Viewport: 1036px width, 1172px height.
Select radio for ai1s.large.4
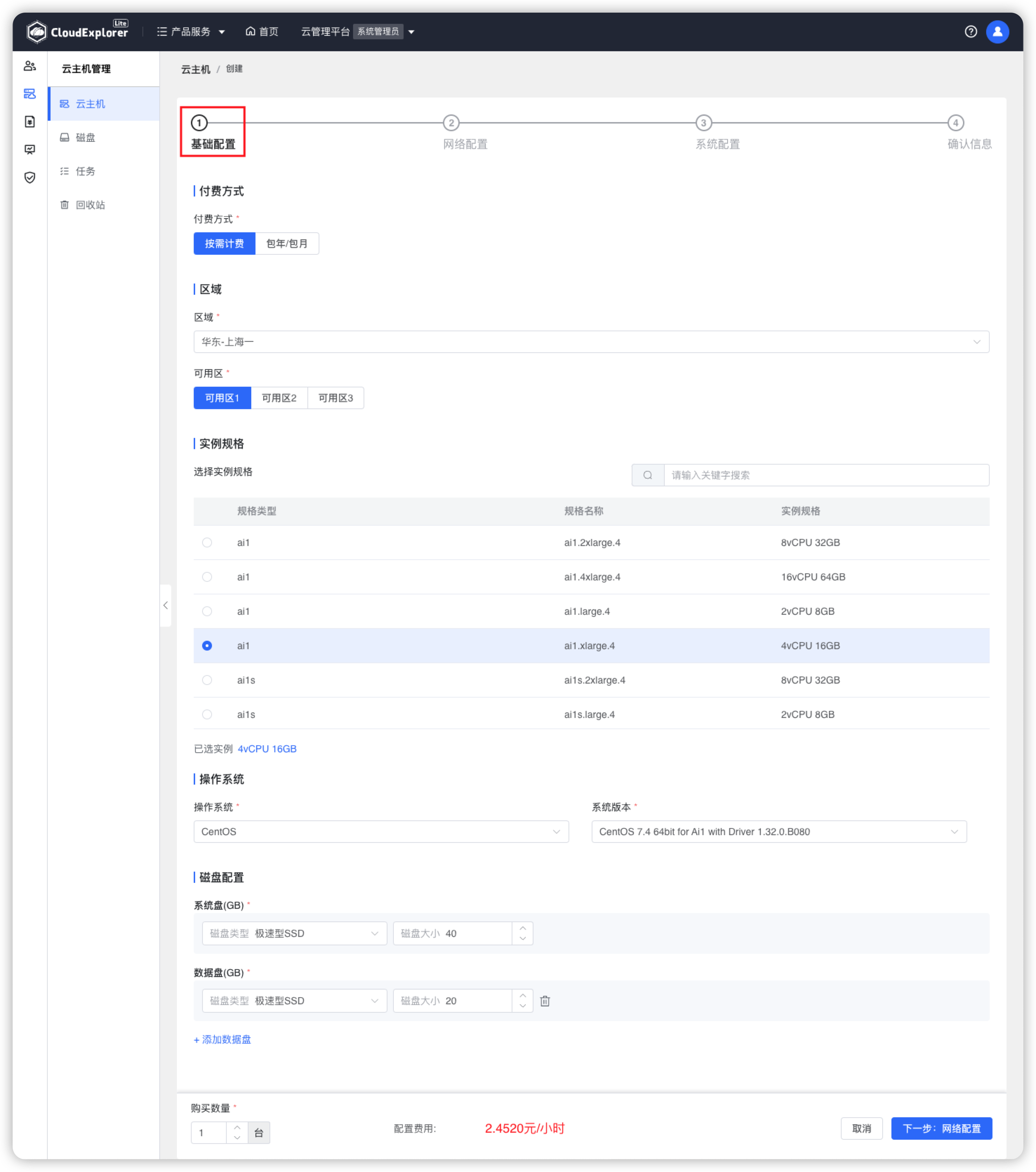(x=207, y=714)
